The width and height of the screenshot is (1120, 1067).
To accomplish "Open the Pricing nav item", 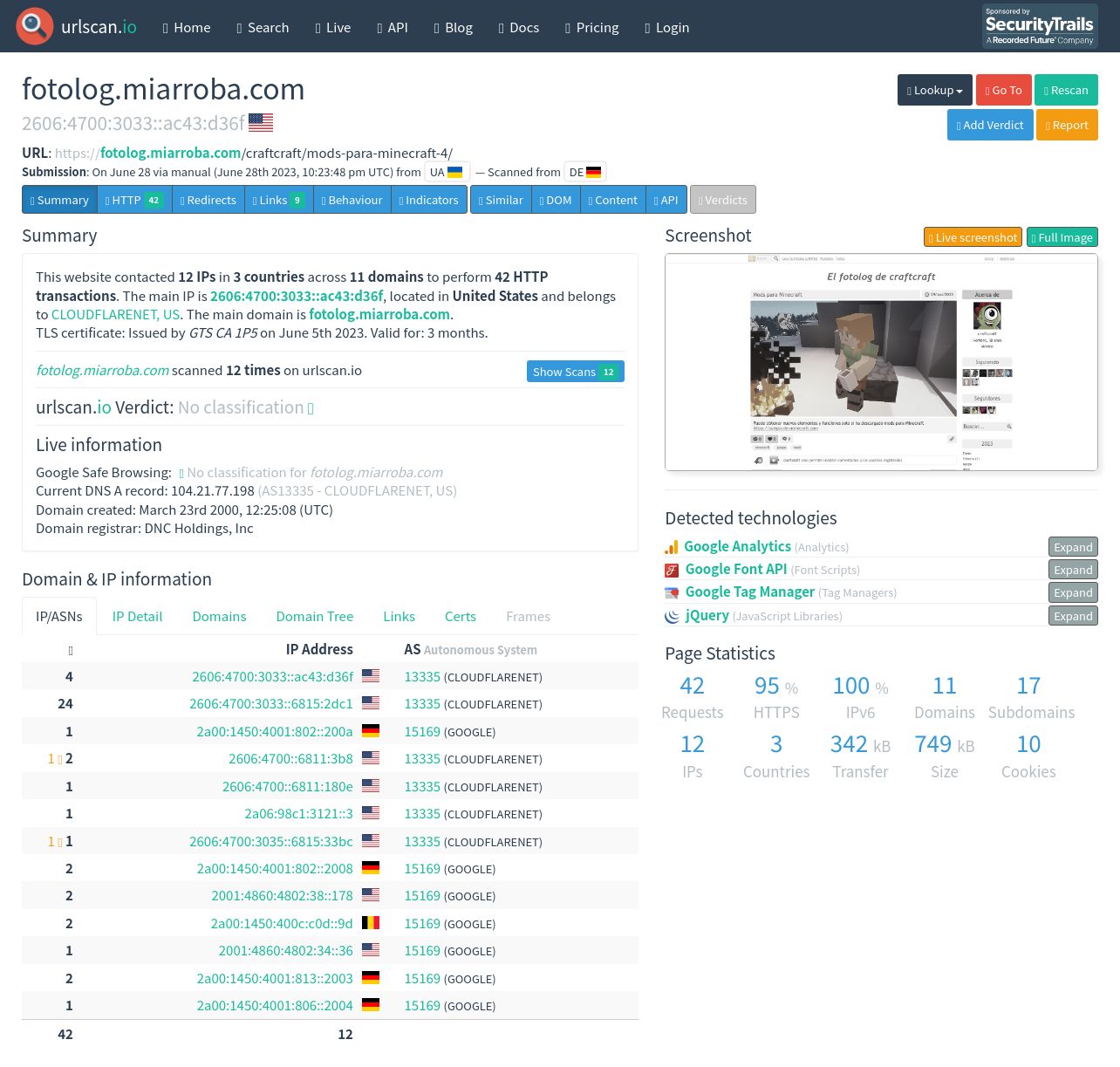I will [x=592, y=27].
